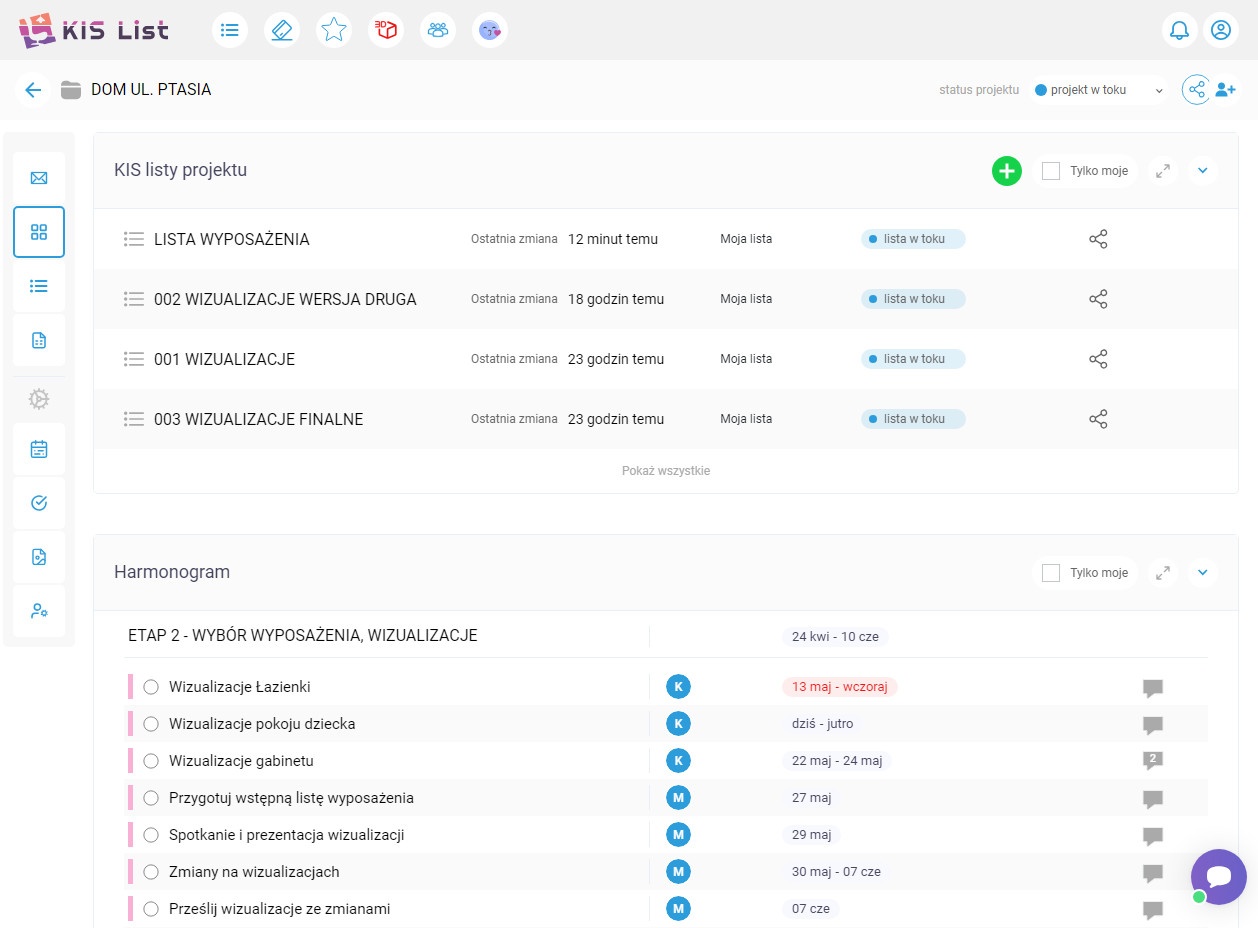The image size is (1258, 928).
Task: Mark Wizualizacje Łazienki task as done
Action: tap(151, 687)
